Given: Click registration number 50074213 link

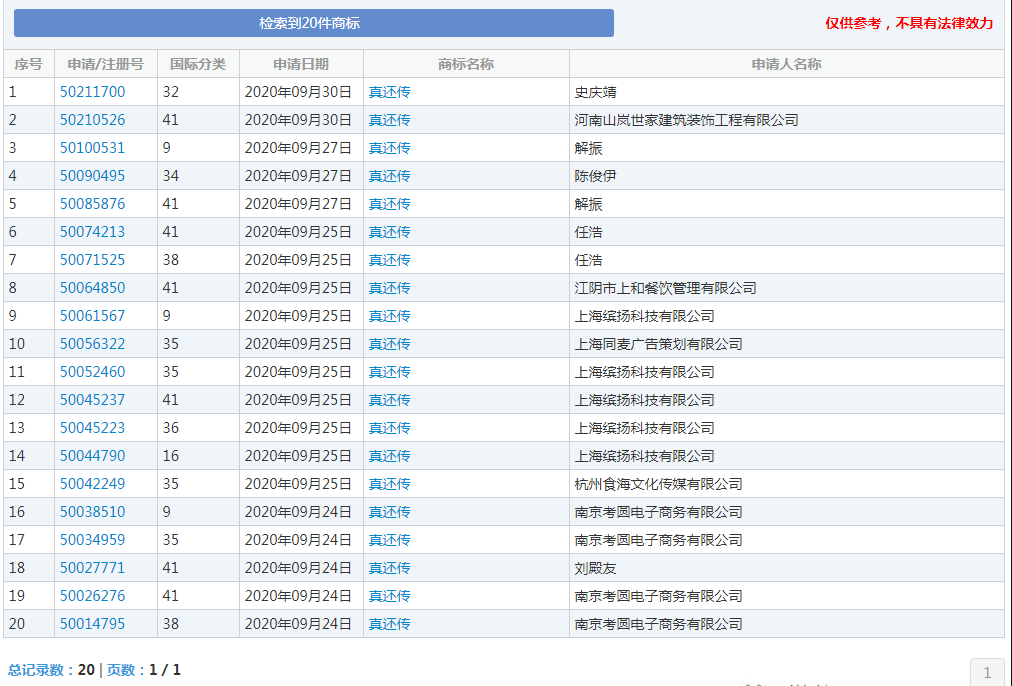Looking at the screenshot, I should (x=92, y=232).
